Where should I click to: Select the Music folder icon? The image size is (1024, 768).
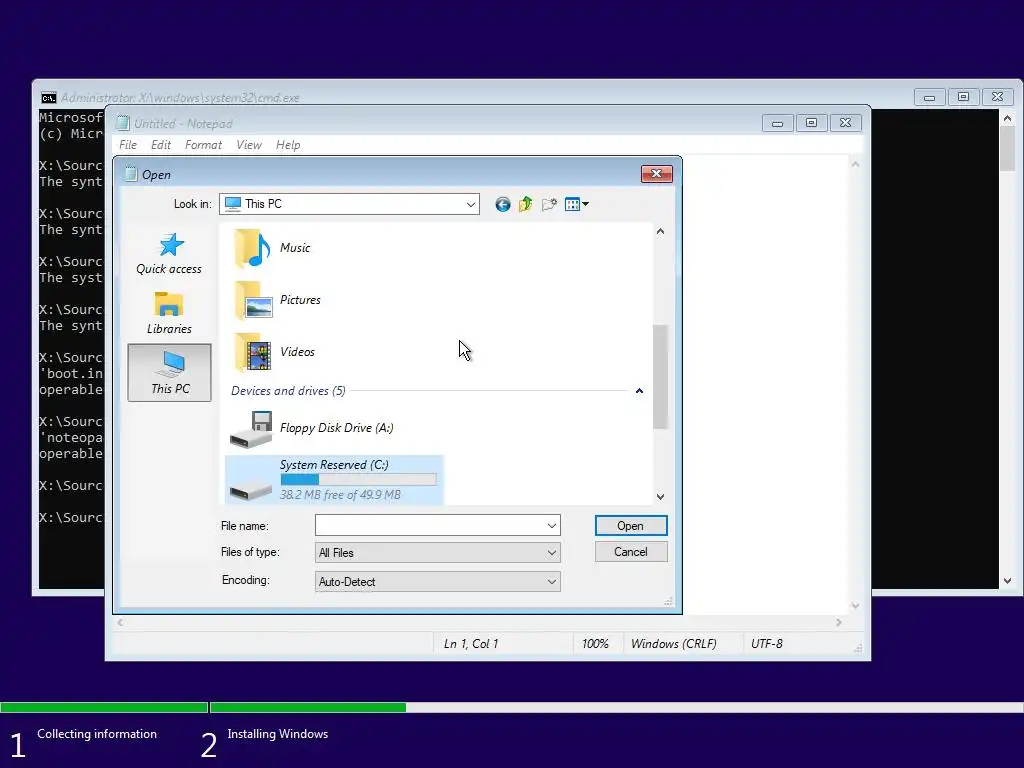pos(252,248)
